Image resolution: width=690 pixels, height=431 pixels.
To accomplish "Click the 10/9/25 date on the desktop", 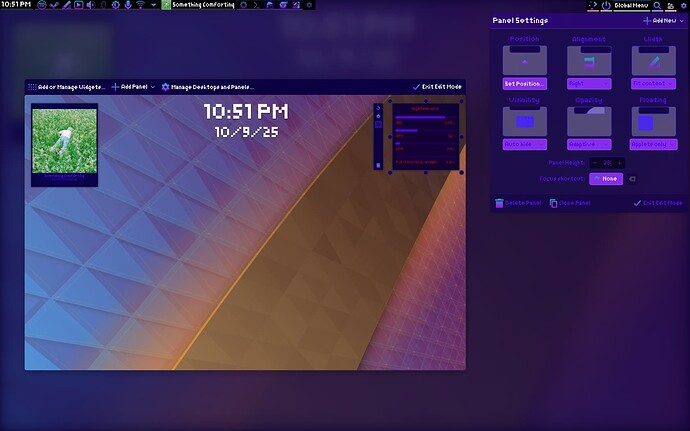I will pos(246,132).
